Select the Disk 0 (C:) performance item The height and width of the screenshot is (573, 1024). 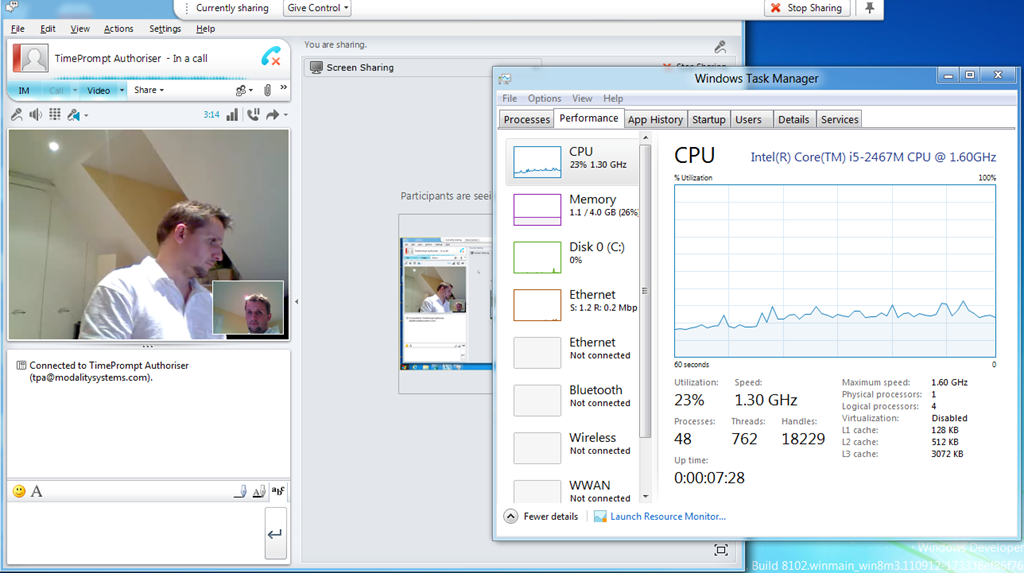coord(571,257)
